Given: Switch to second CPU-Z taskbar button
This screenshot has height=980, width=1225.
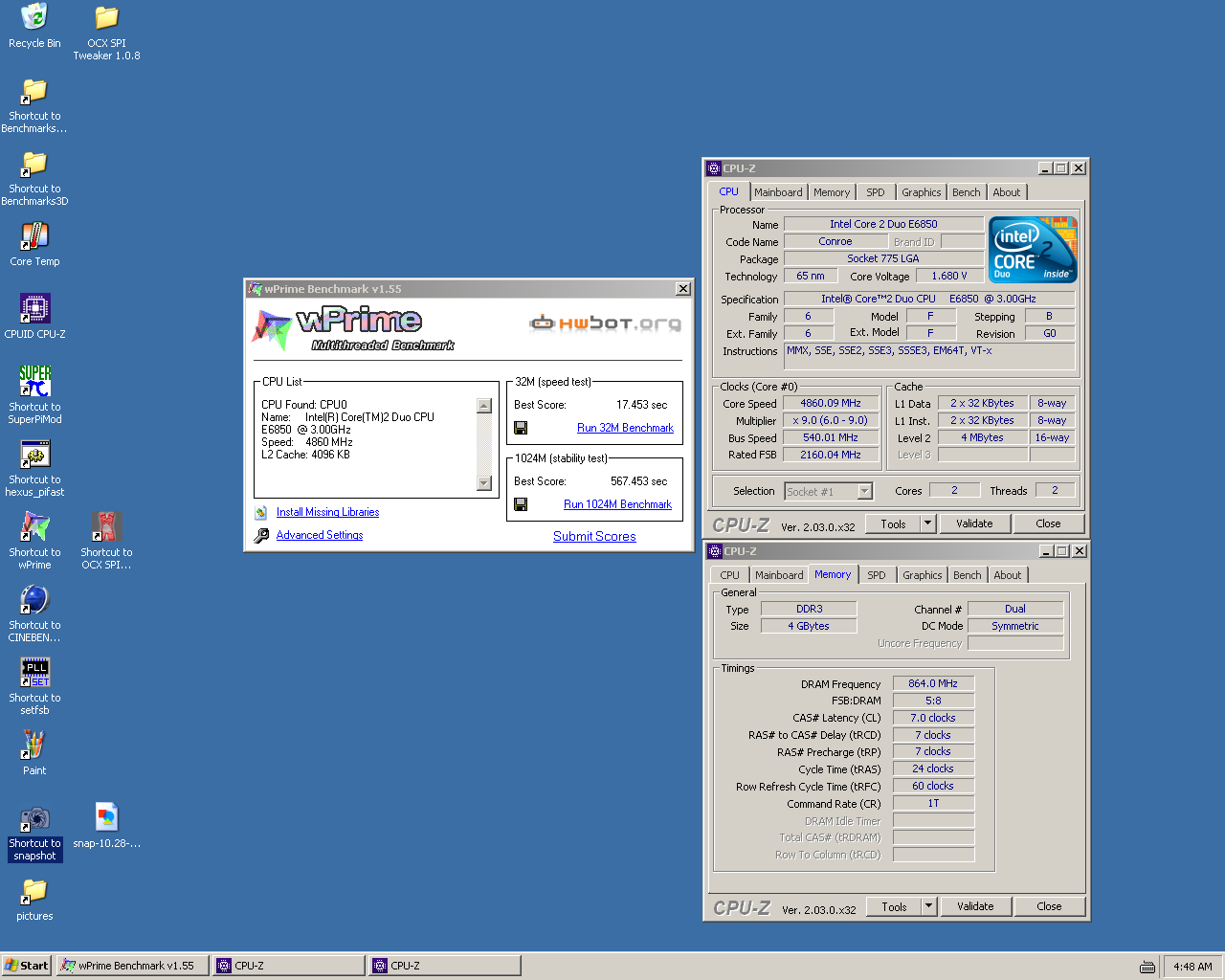Looking at the screenshot, I should [x=445, y=966].
